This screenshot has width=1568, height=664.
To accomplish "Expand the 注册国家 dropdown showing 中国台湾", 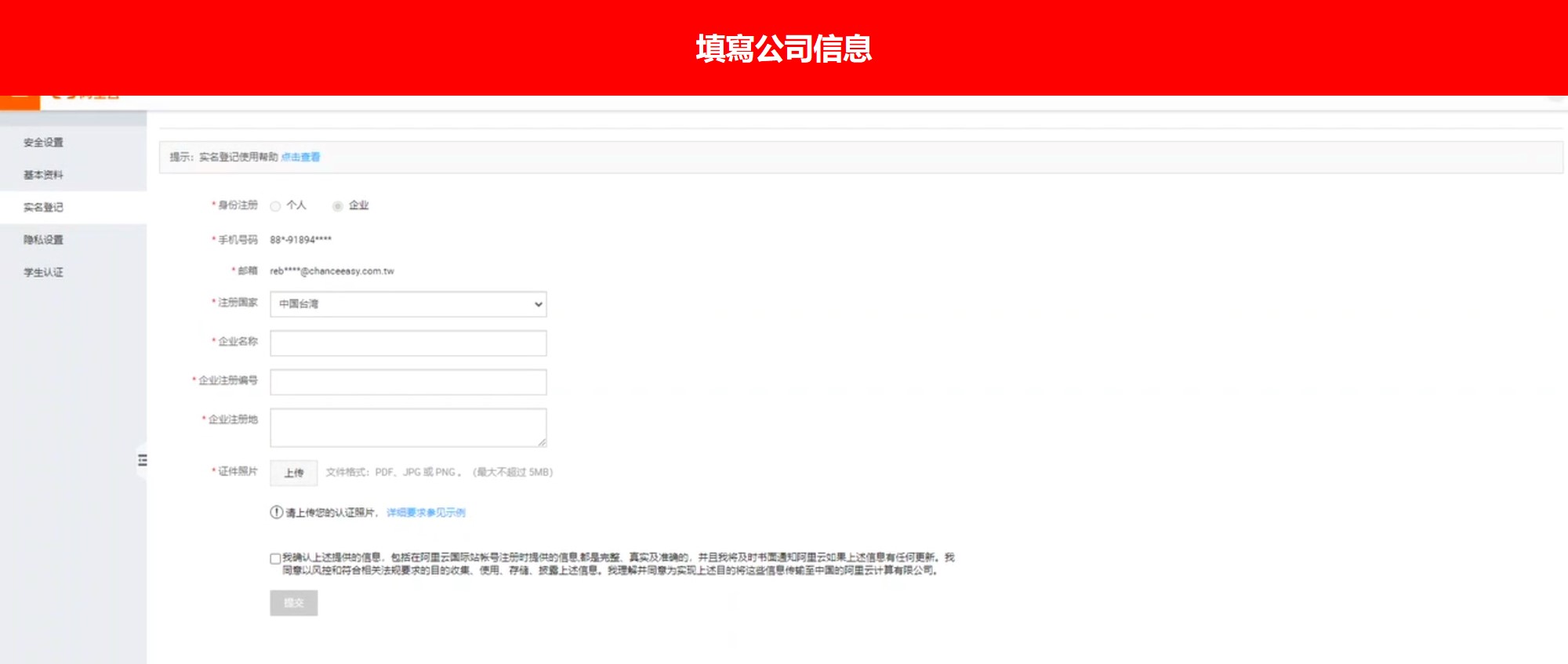I will coord(408,304).
